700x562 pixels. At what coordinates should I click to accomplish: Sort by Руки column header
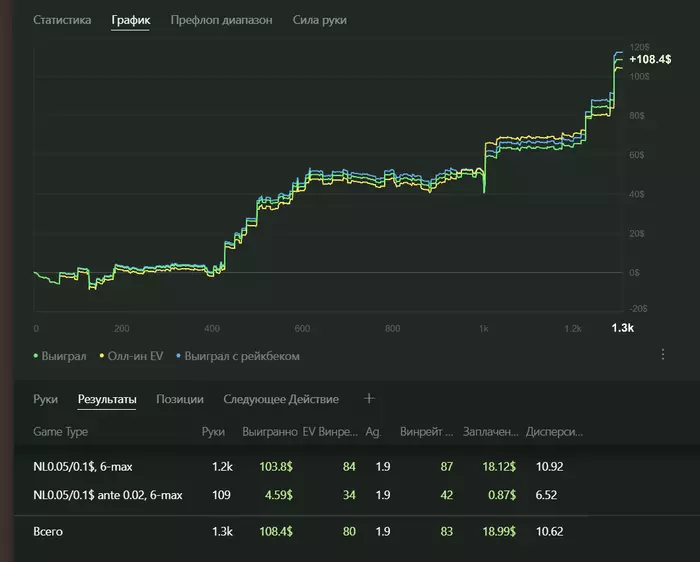tap(213, 432)
